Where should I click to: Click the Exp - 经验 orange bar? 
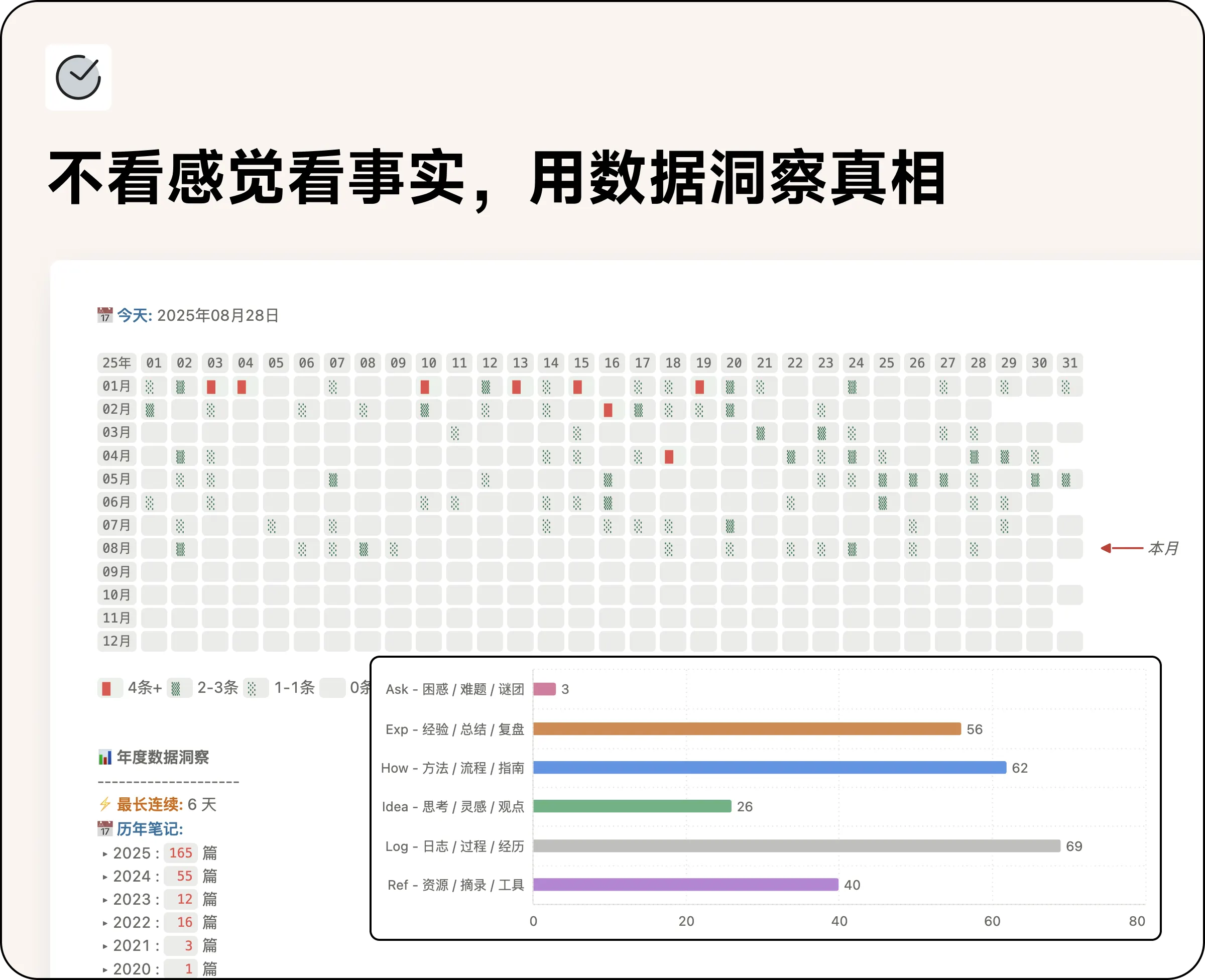point(745,729)
